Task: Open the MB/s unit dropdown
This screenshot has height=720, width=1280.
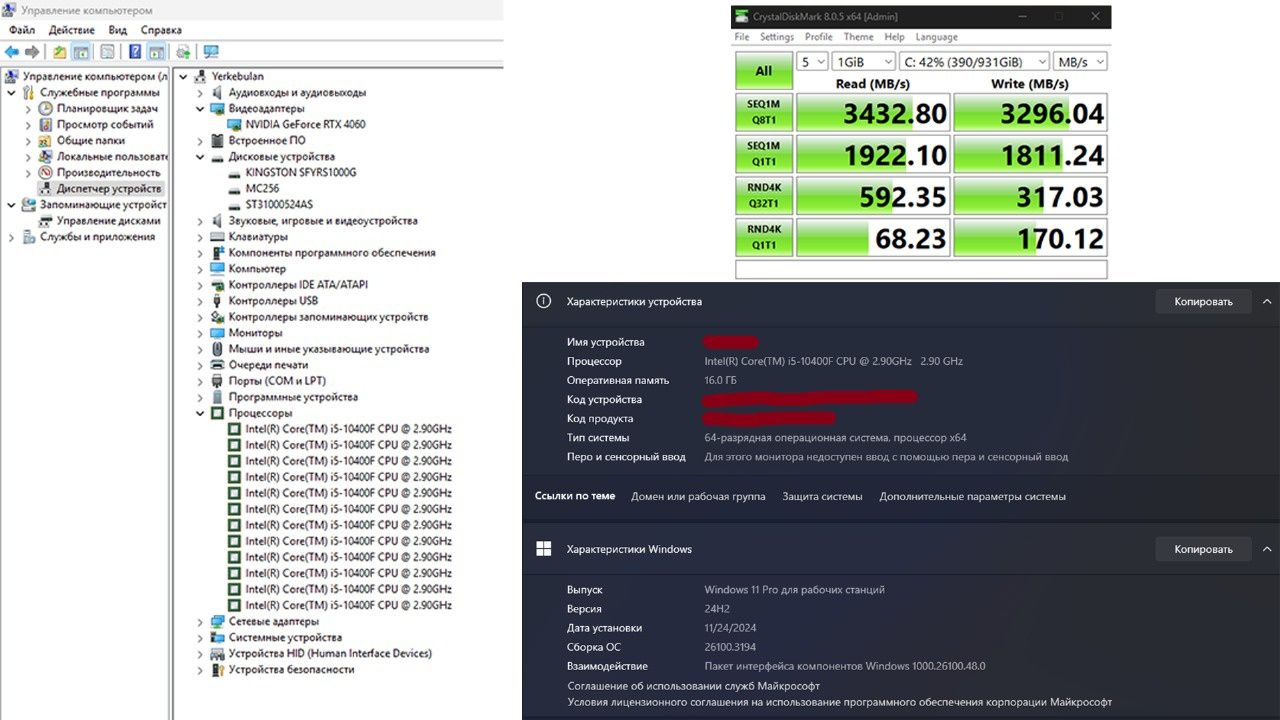Action: tap(1080, 62)
